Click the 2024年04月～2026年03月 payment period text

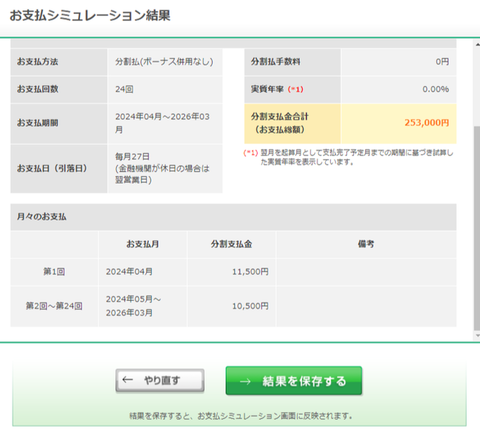tap(162, 123)
